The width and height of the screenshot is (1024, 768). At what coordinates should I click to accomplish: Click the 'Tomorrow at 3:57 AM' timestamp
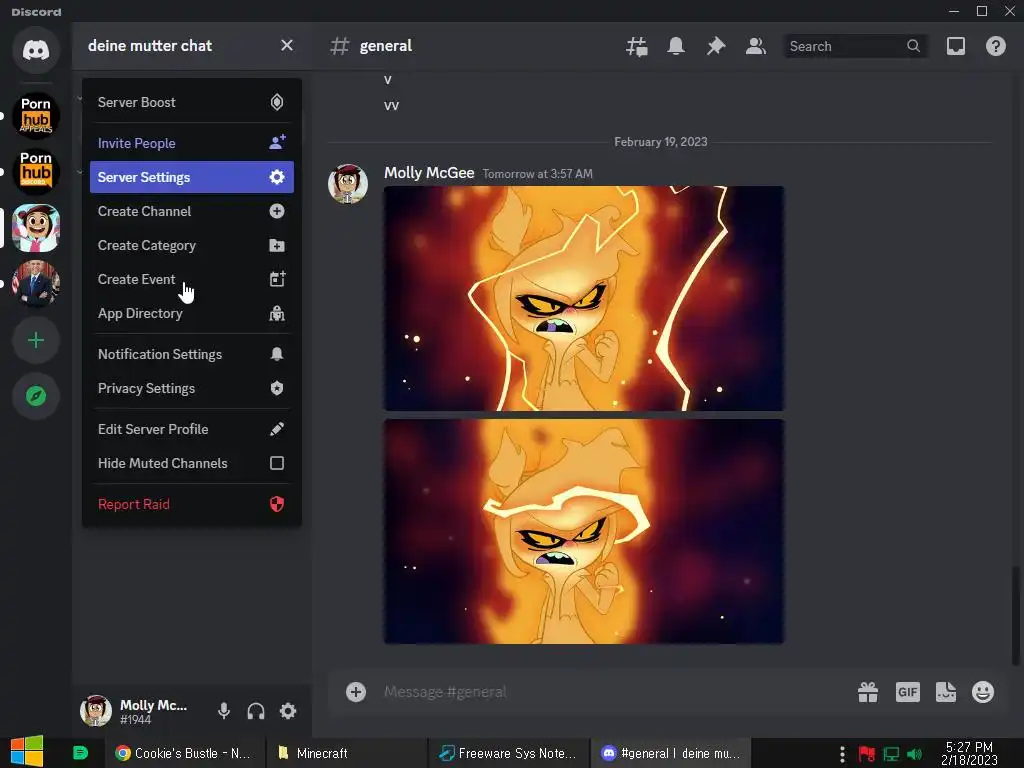click(x=537, y=174)
